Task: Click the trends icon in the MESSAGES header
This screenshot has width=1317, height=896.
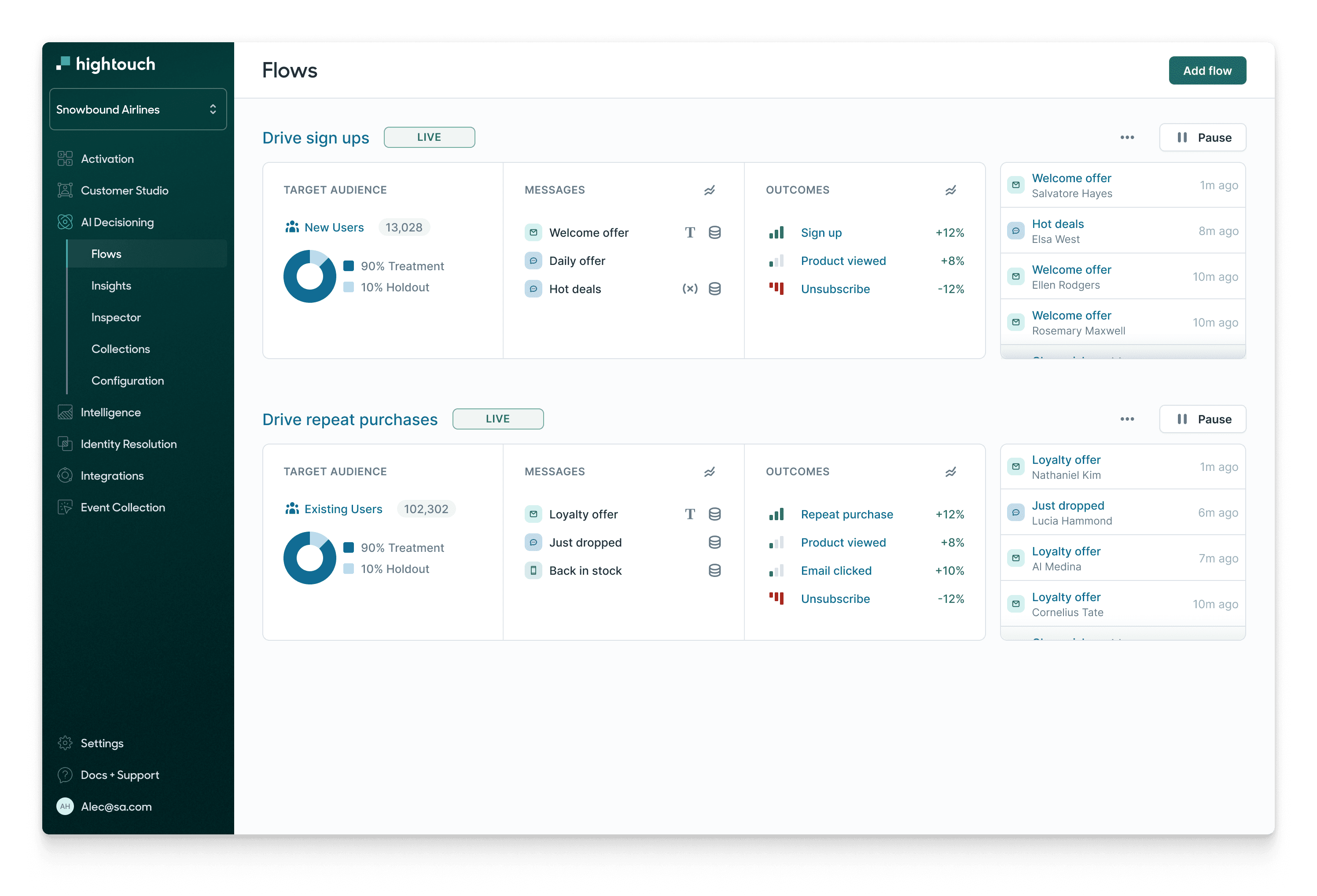Action: click(710, 191)
